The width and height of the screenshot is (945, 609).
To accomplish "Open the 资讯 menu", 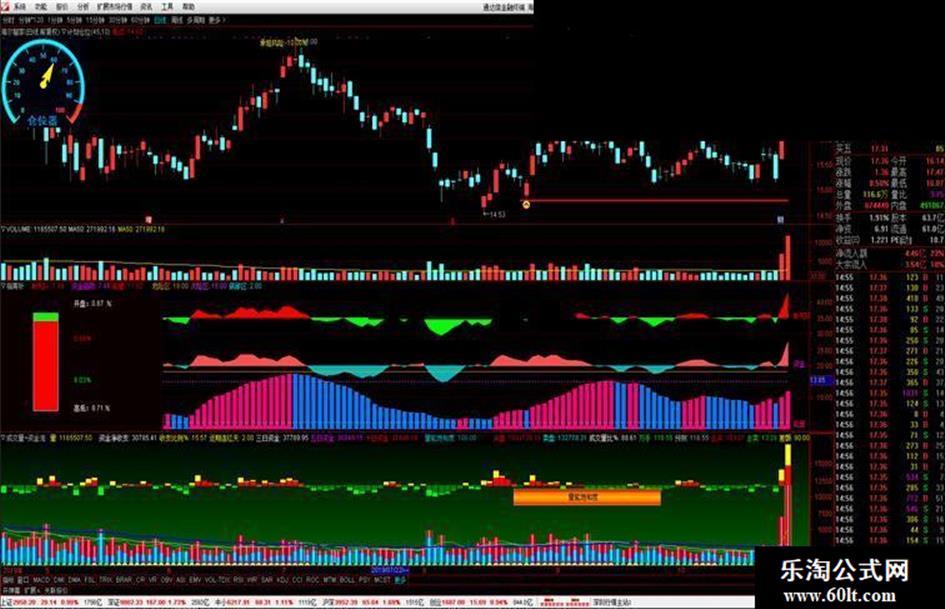I will pyautogui.click(x=146, y=7).
